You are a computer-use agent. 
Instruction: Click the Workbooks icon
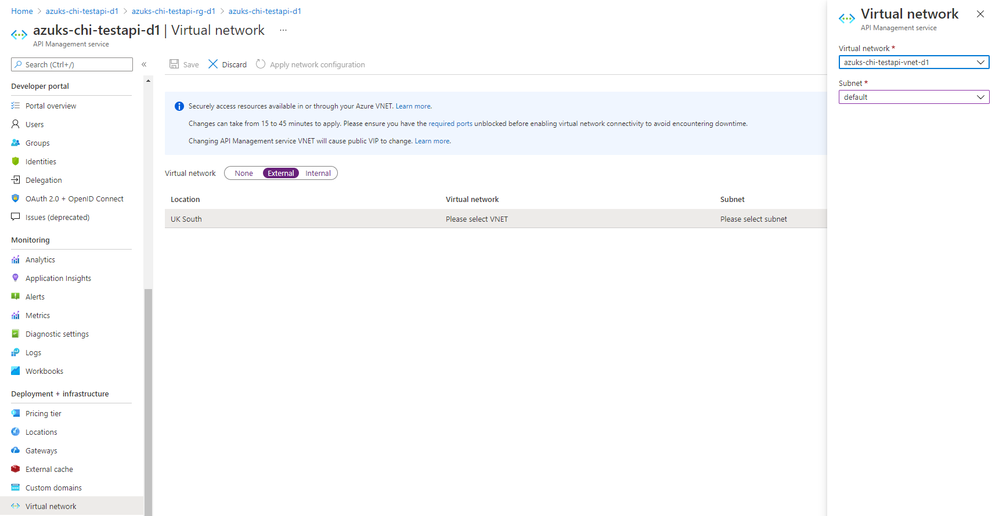[x=16, y=371]
